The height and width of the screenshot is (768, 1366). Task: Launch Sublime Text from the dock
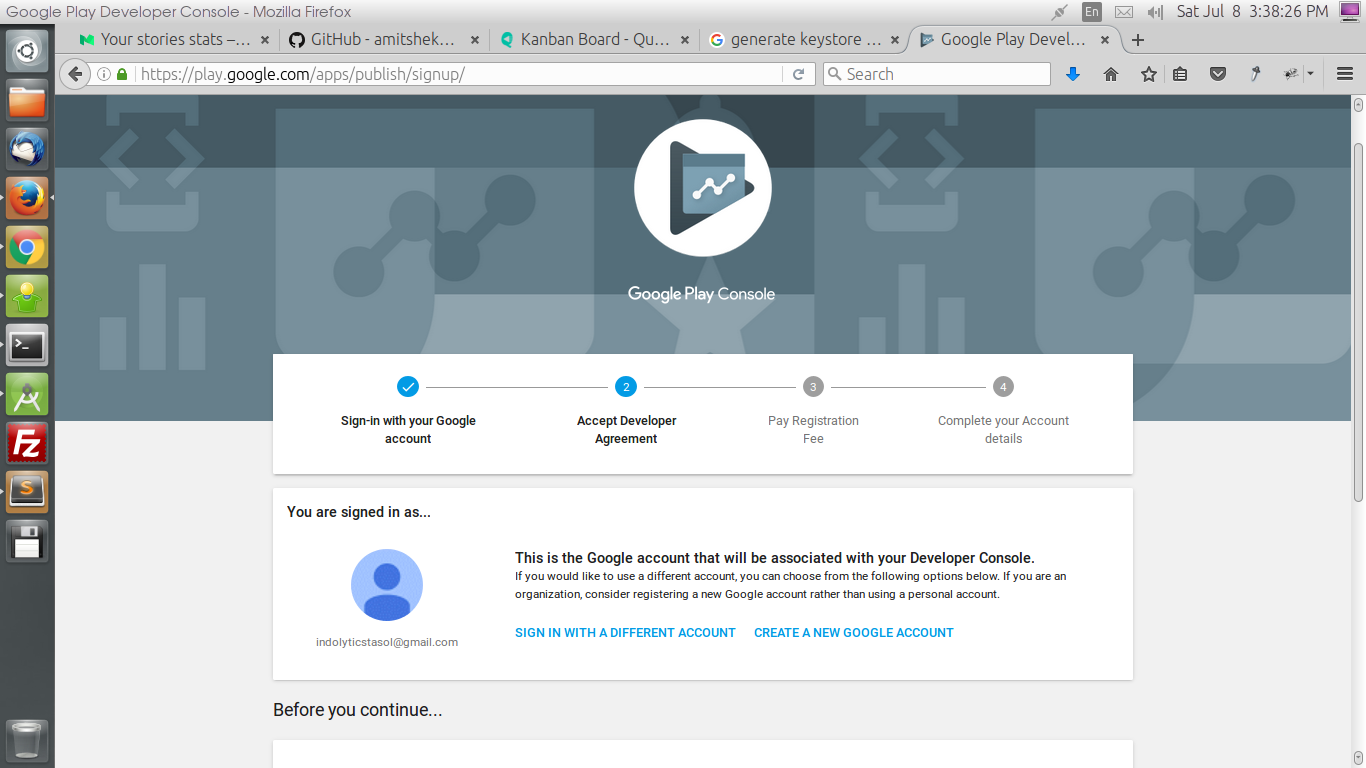[x=27, y=492]
